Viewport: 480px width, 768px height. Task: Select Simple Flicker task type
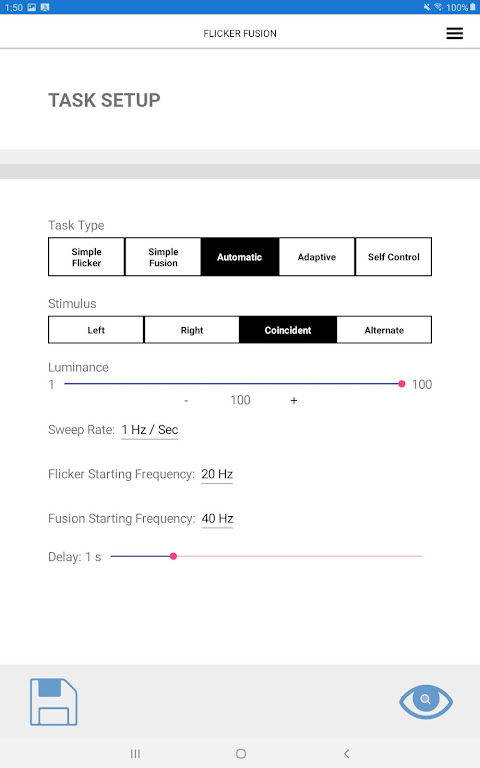[87, 257]
